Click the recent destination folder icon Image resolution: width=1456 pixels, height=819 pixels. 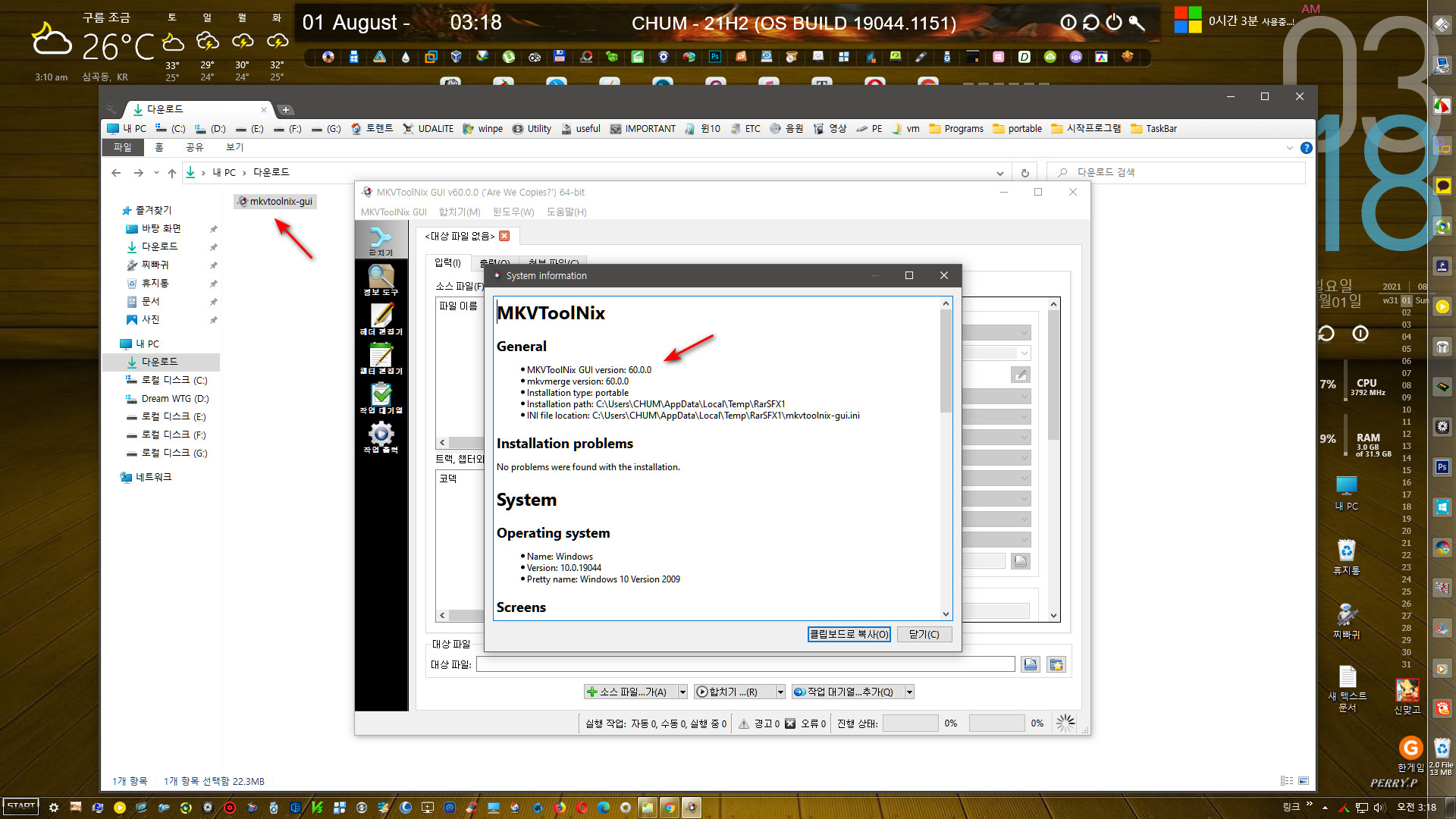(x=1056, y=664)
